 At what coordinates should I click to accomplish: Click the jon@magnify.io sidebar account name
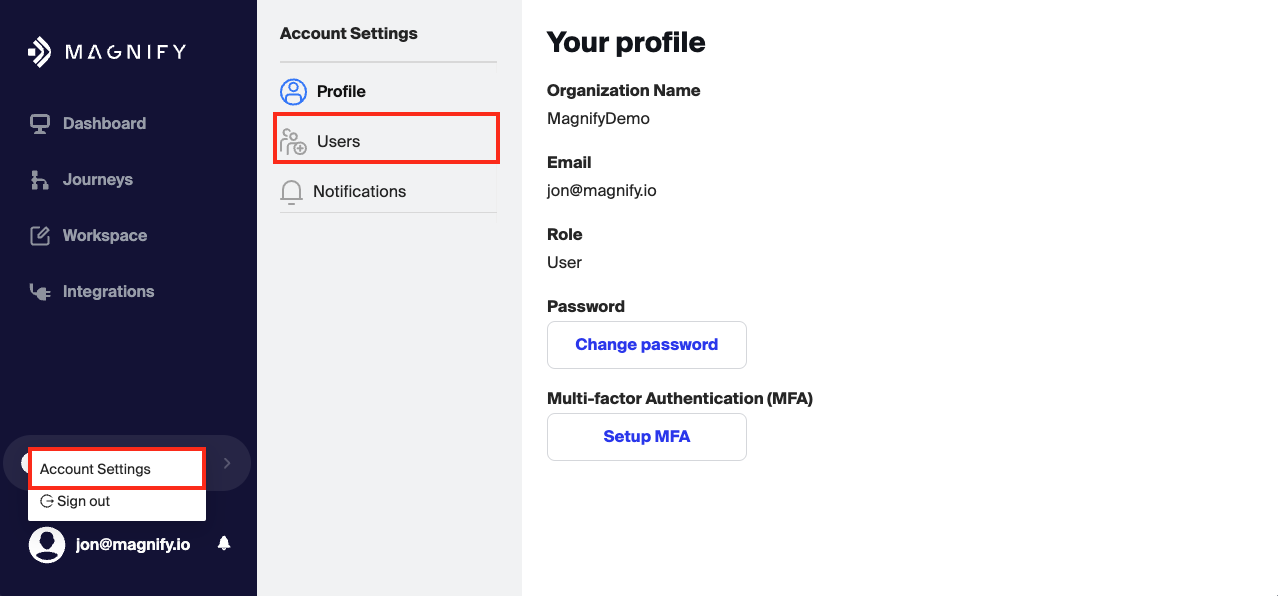pyautogui.click(x=133, y=544)
